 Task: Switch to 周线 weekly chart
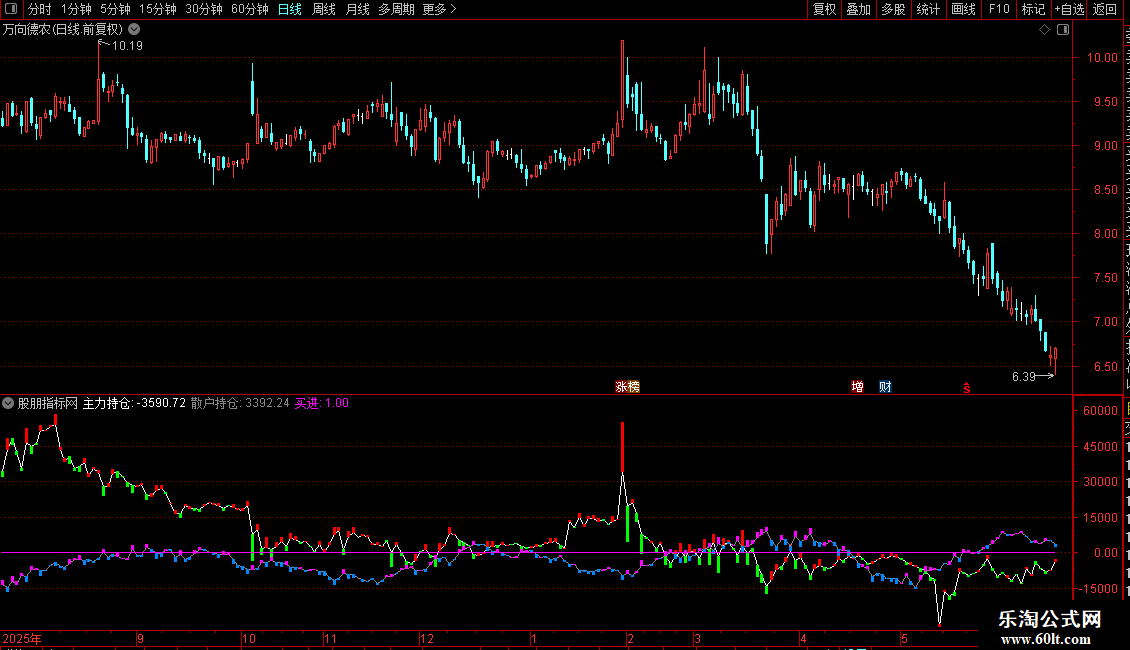tap(324, 9)
